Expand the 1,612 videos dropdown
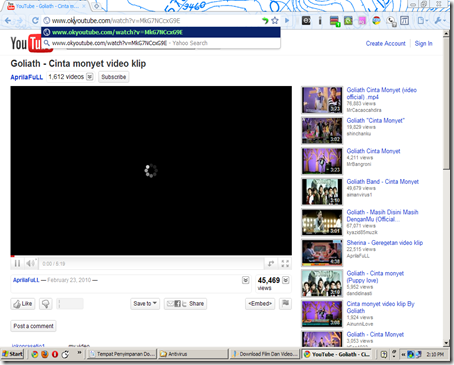This screenshot has height=365, width=454. point(89,77)
